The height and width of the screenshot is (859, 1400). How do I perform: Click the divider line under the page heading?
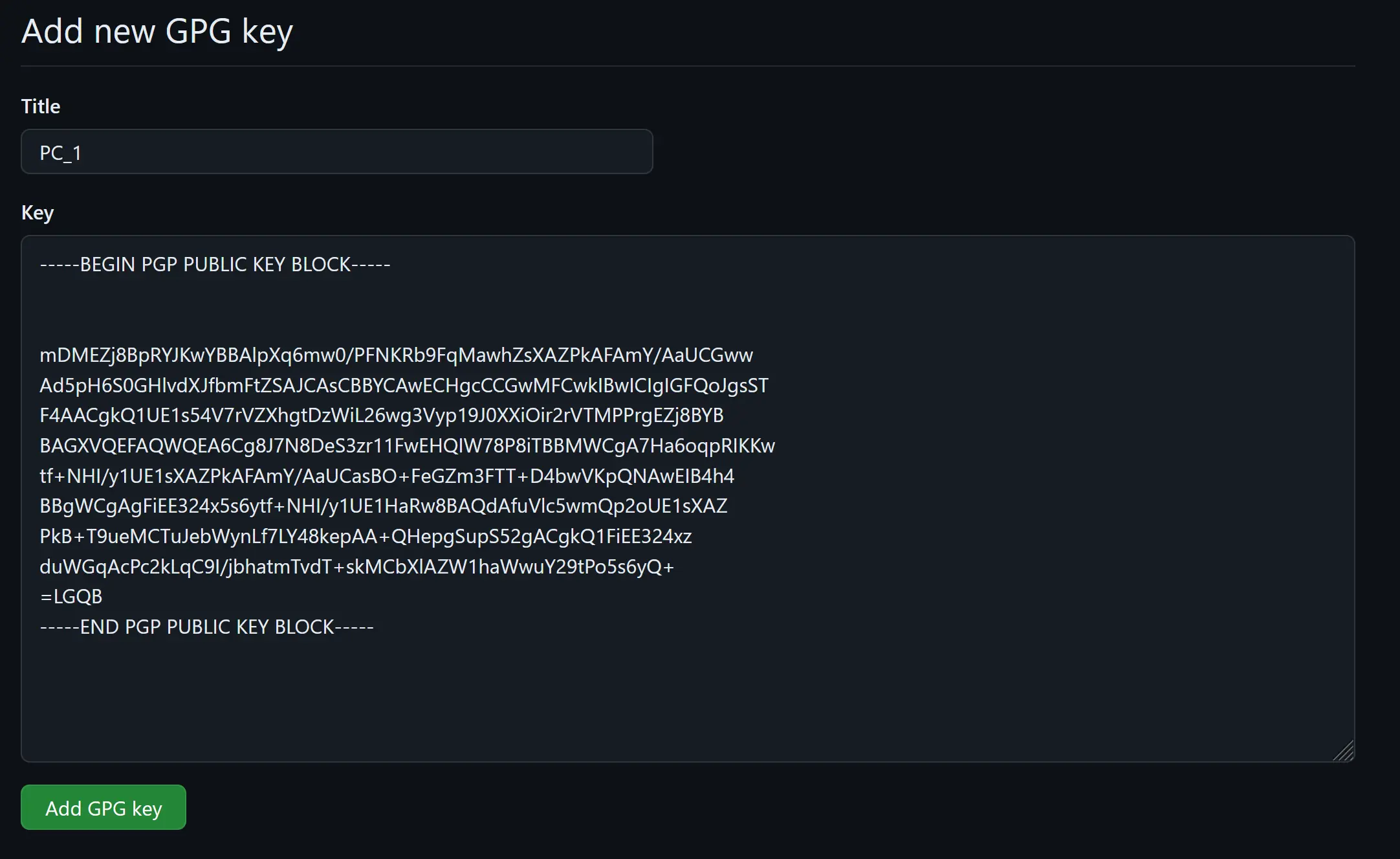click(x=688, y=66)
